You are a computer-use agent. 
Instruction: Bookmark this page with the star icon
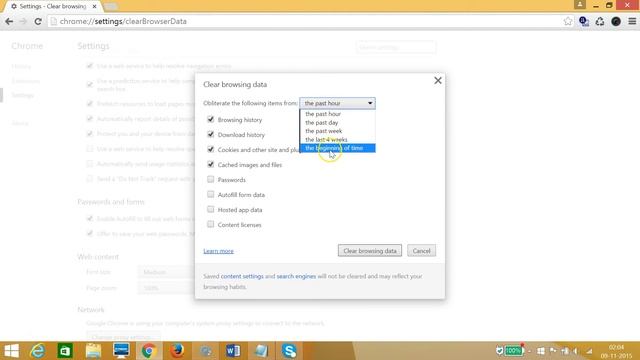(567, 21)
